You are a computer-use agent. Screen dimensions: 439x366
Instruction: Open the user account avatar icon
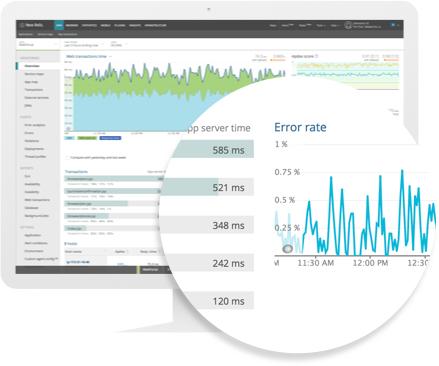348,25
